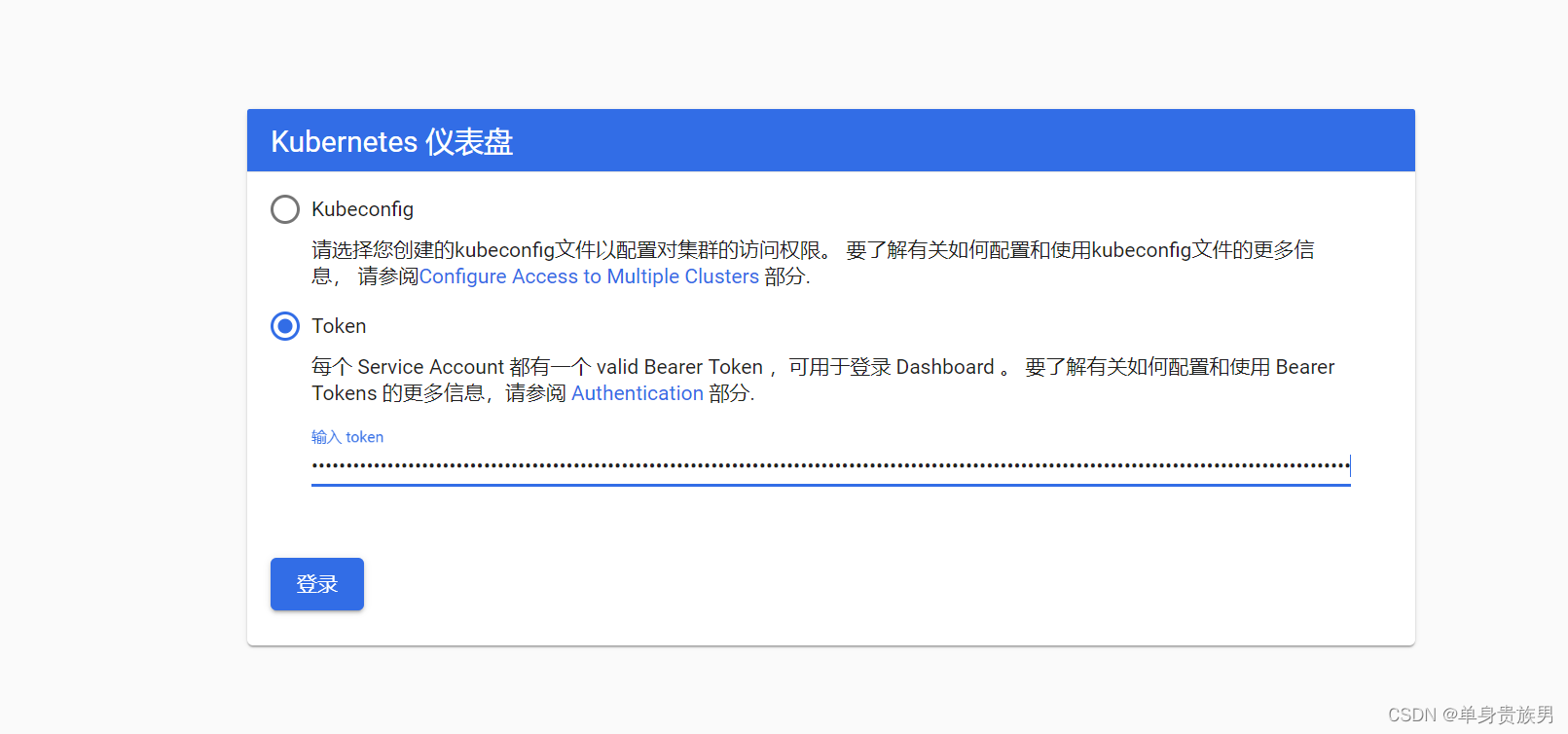Select the Token radio button
The image size is (1568, 734).
[285, 326]
